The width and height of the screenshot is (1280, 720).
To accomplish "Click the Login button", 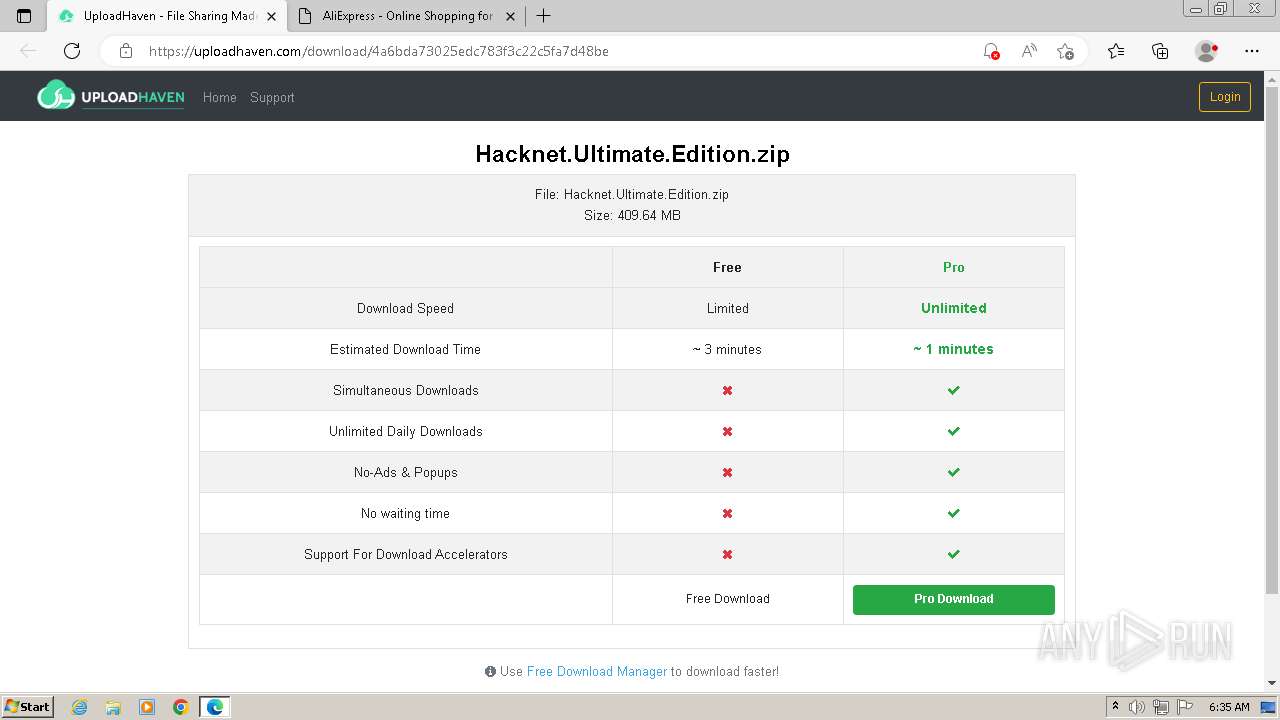I will (1224, 96).
